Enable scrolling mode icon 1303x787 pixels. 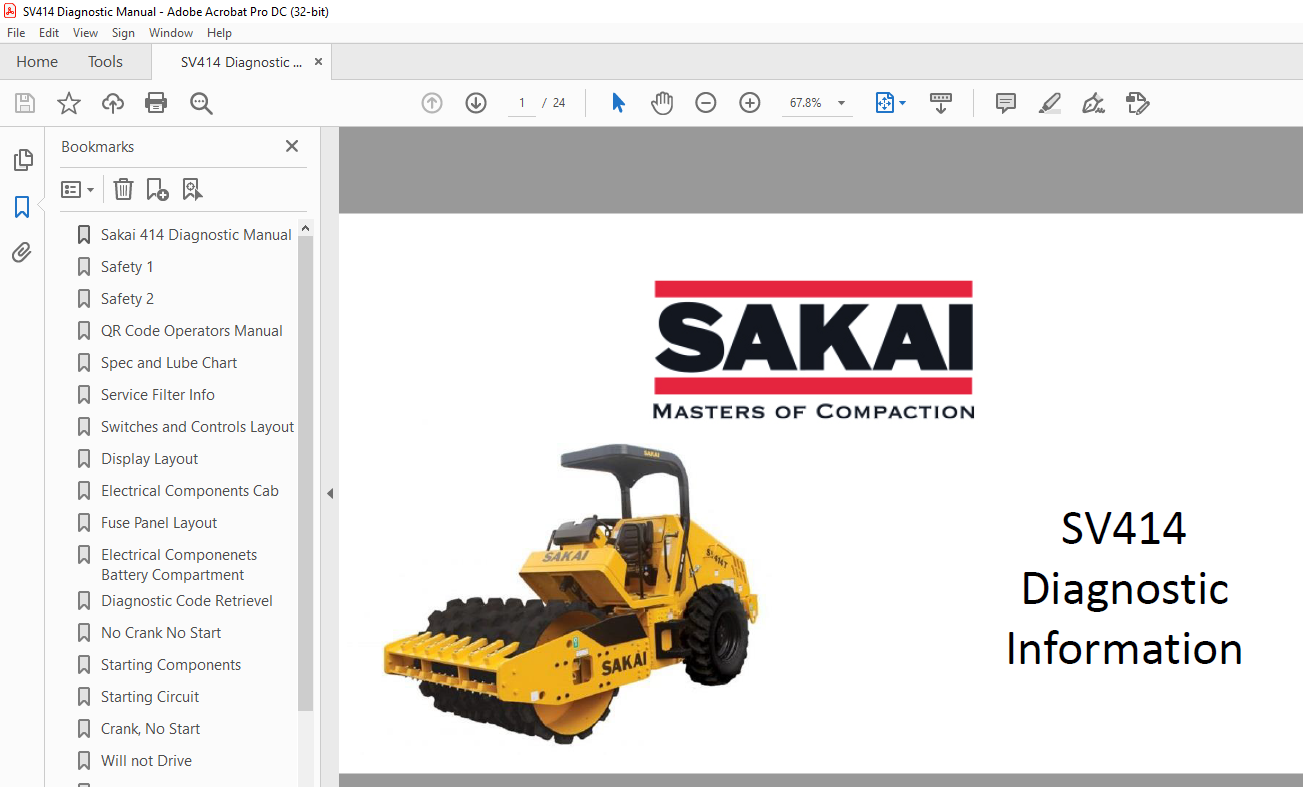point(941,103)
